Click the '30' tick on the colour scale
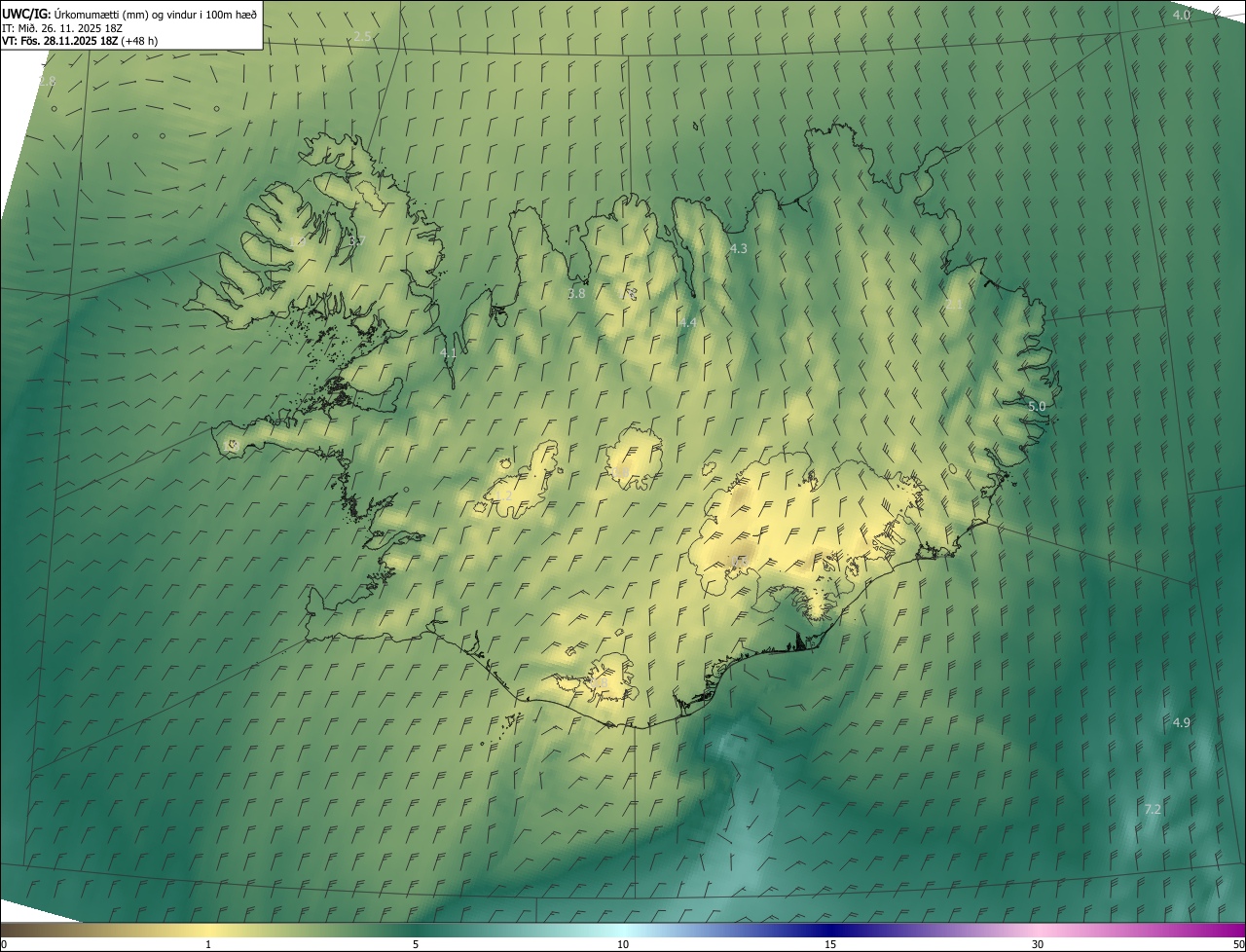The height and width of the screenshot is (952, 1246). click(x=1038, y=944)
